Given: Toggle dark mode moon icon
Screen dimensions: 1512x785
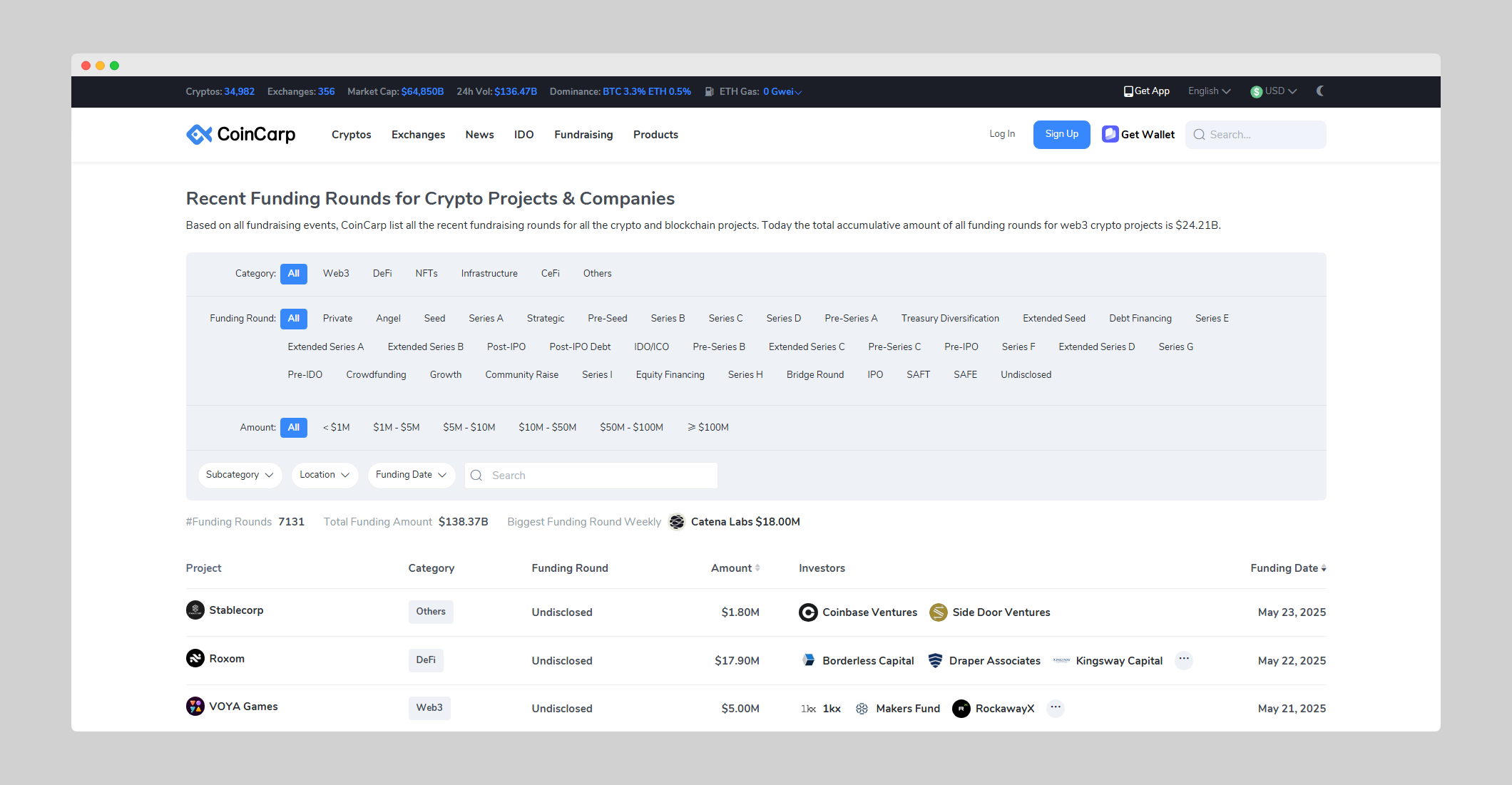Looking at the screenshot, I should pyautogui.click(x=1320, y=91).
